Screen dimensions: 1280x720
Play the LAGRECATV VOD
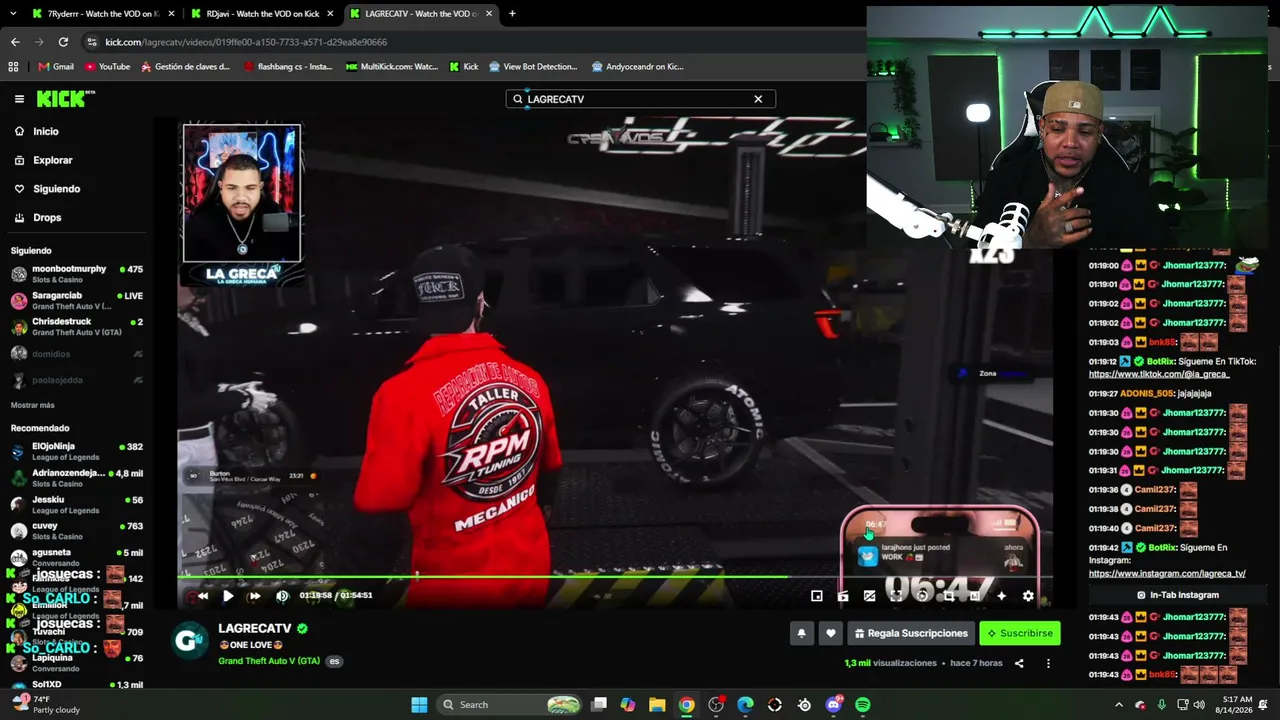228,596
